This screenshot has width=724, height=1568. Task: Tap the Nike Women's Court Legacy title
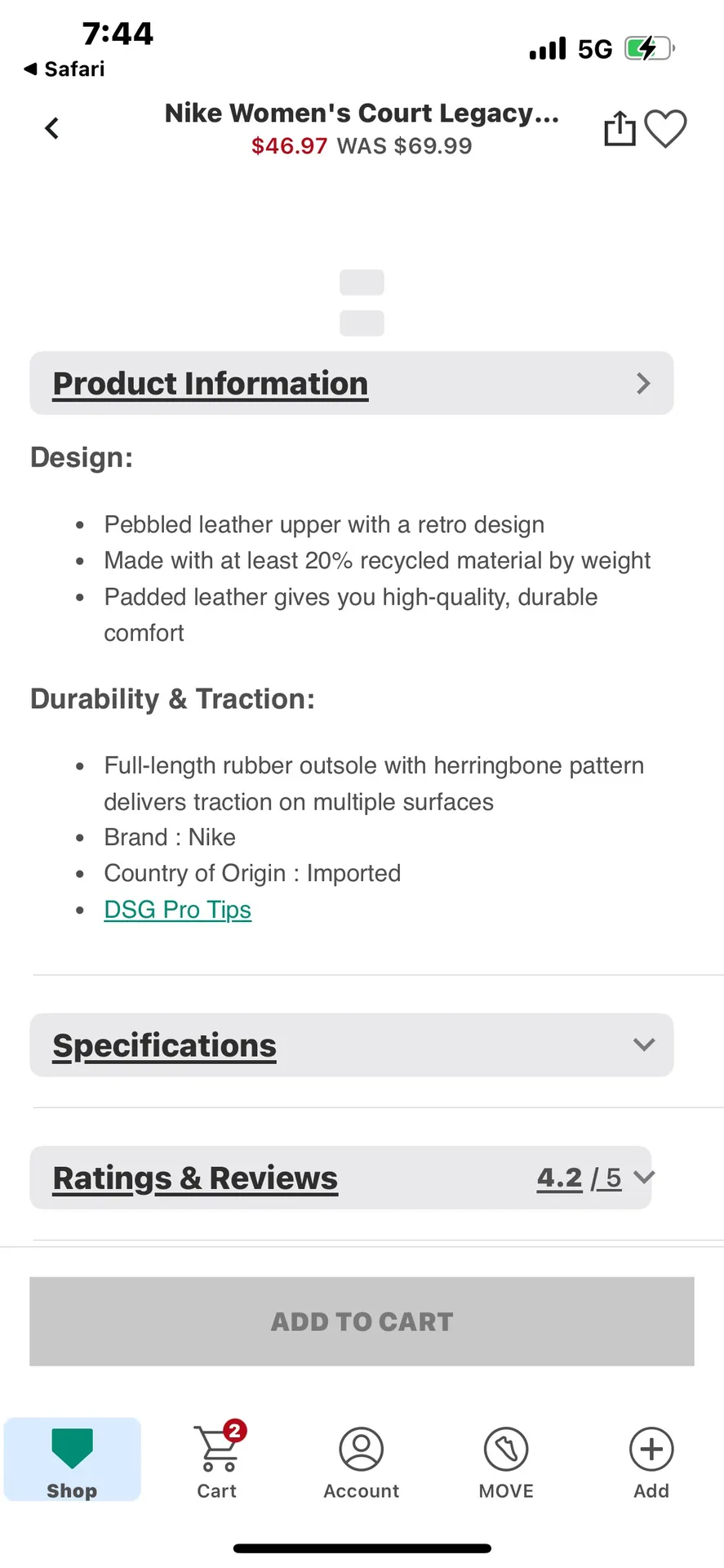(x=362, y=113)
